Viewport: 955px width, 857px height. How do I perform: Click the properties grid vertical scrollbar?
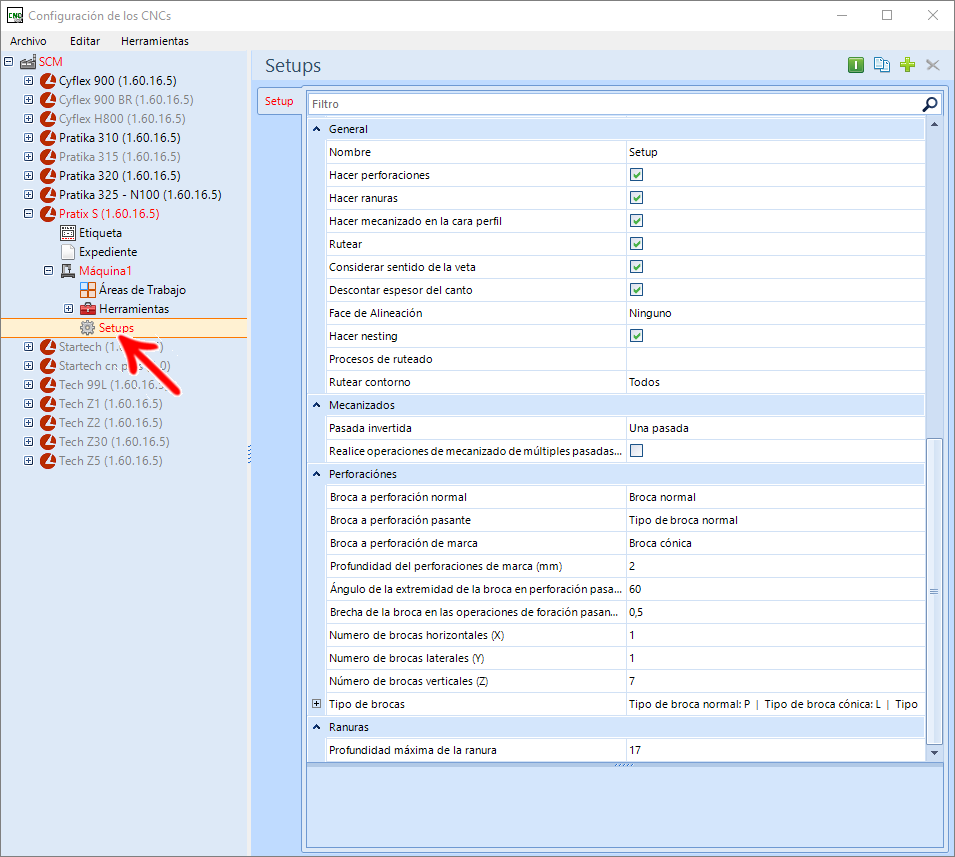pyautogui.click(x=934, y=590)
